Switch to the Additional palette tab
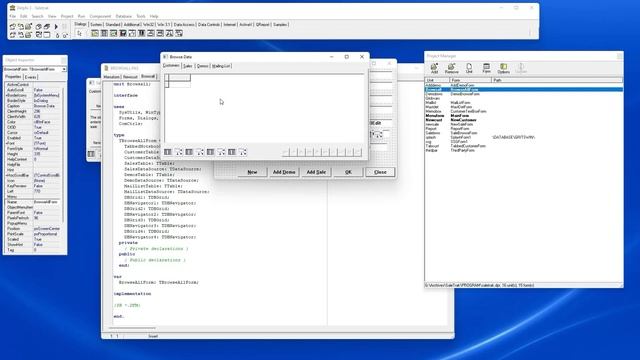The height and width of the screenshot is (360, 640). pyautogui.click(x=132, y=24)
